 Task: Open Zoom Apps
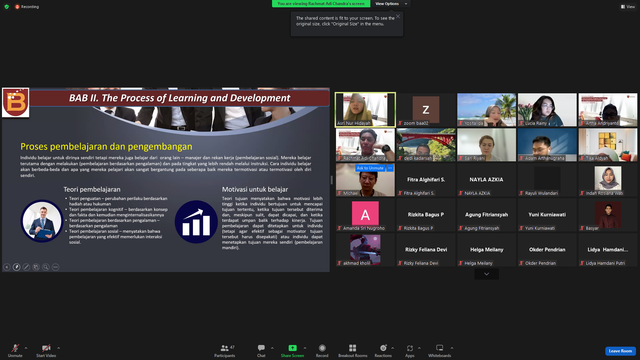tap(410, 350)
